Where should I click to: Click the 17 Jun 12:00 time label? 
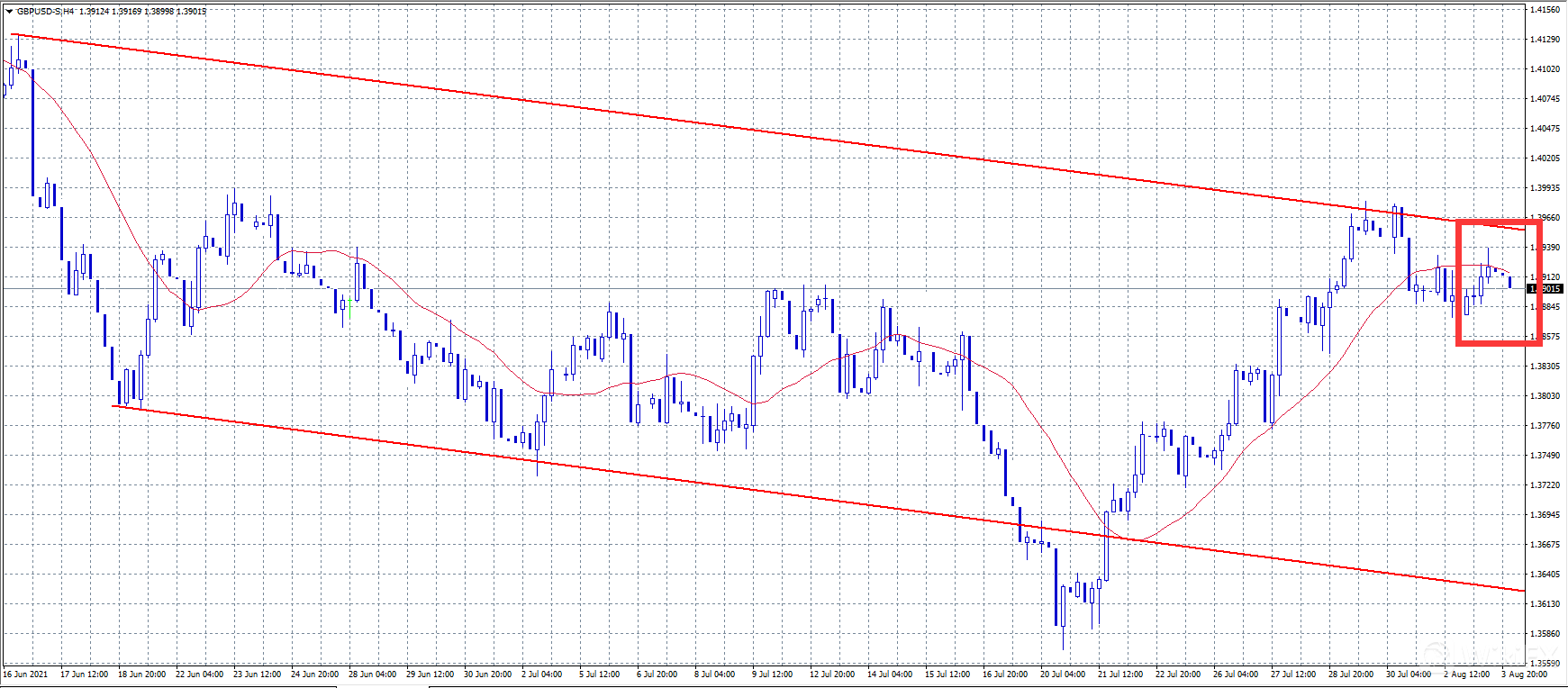[x=84, y=674]
